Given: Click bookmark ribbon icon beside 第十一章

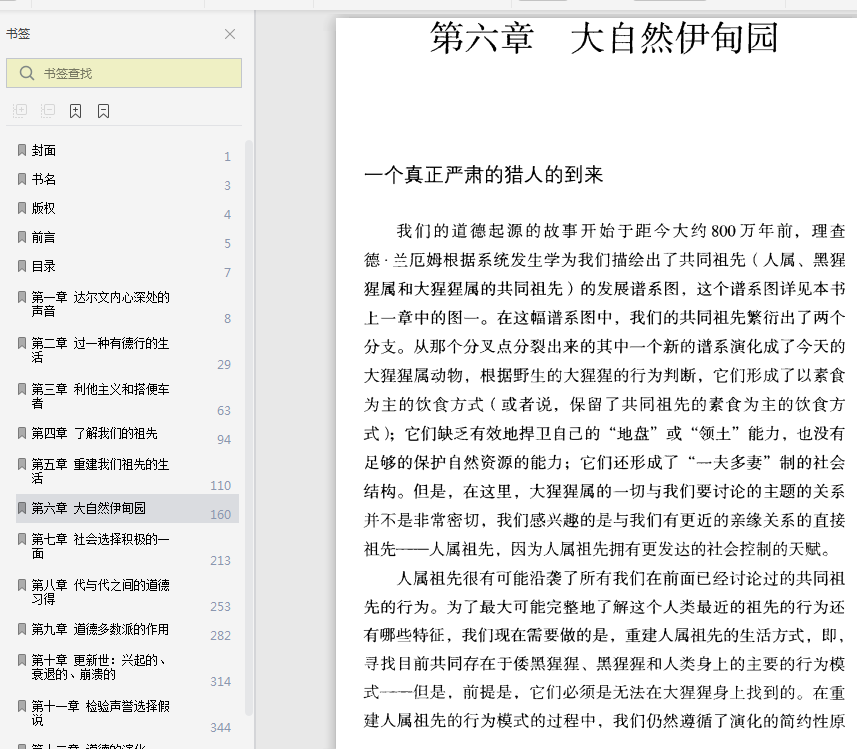Looking at the screenshot, I should point(22,706).
